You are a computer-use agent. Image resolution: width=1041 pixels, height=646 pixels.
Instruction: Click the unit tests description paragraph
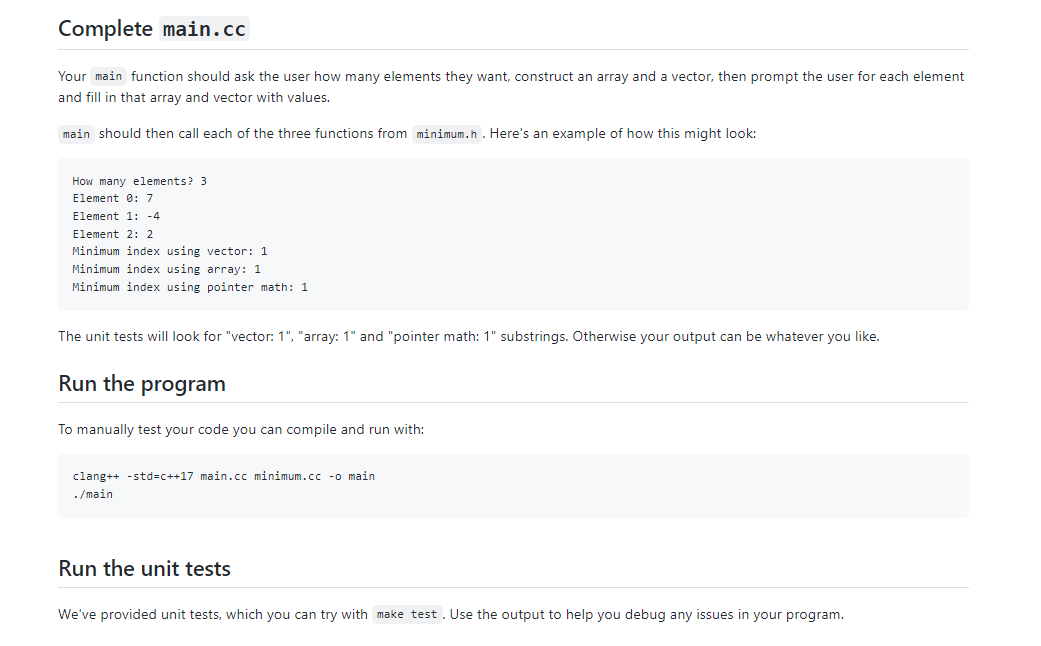(450, 614)
